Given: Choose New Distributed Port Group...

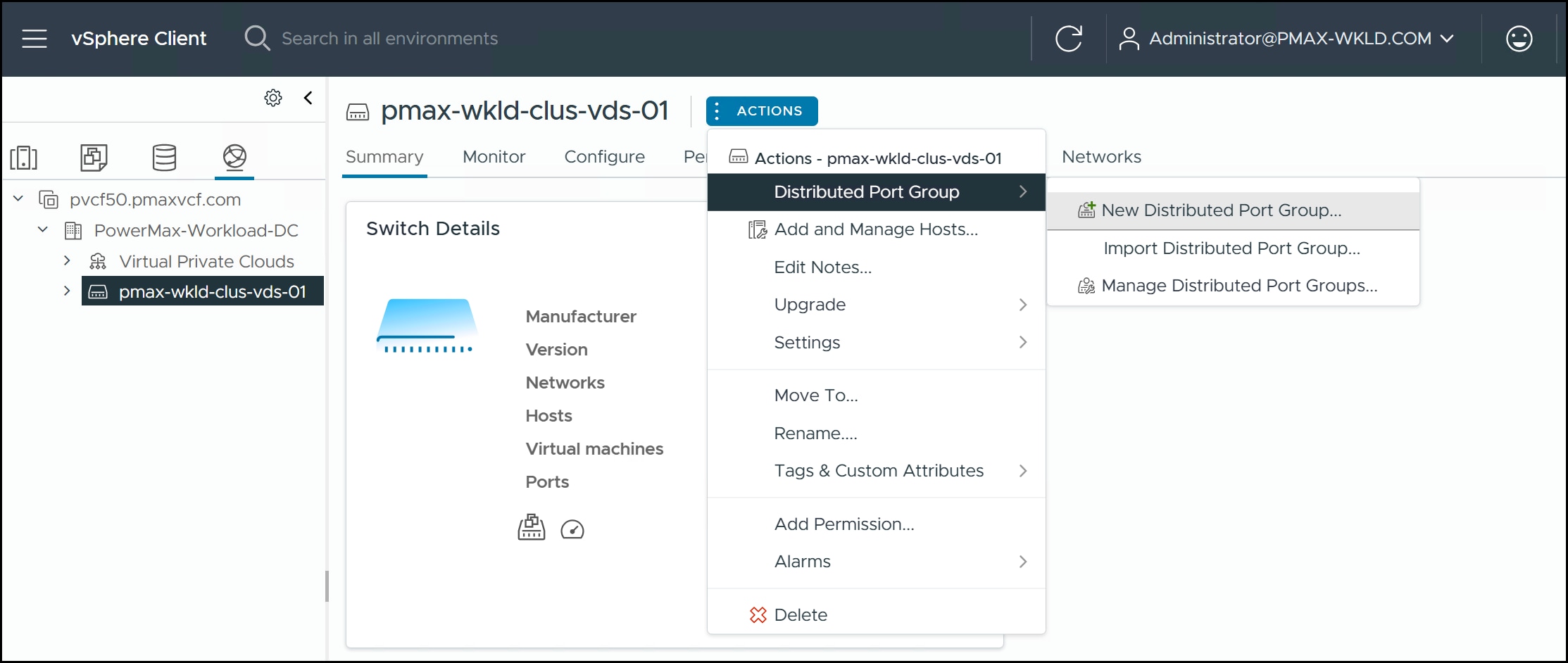Looking at the screenshot, I should (x=1233, y=210).
